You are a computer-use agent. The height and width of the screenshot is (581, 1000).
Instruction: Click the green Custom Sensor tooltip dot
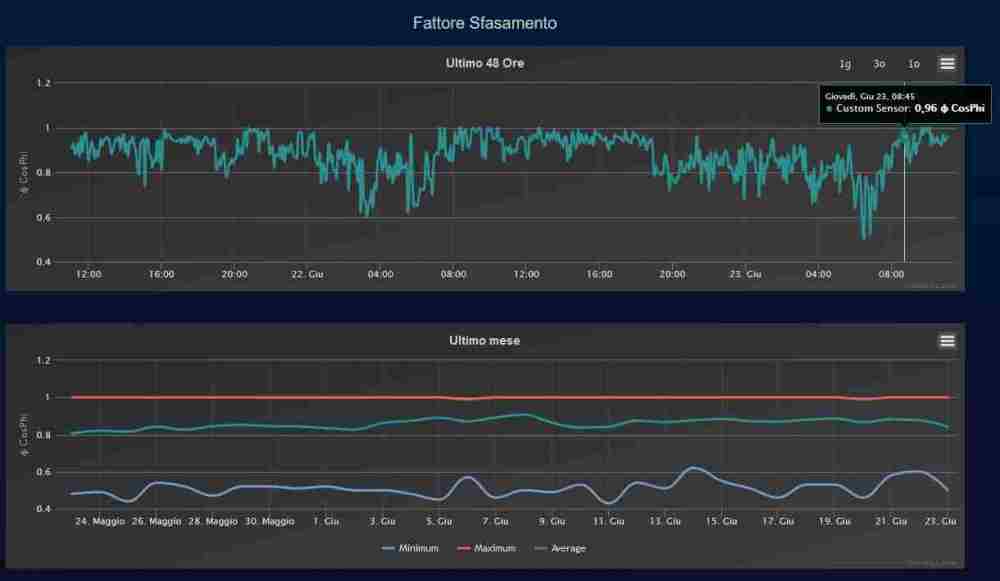click(829, 108)
